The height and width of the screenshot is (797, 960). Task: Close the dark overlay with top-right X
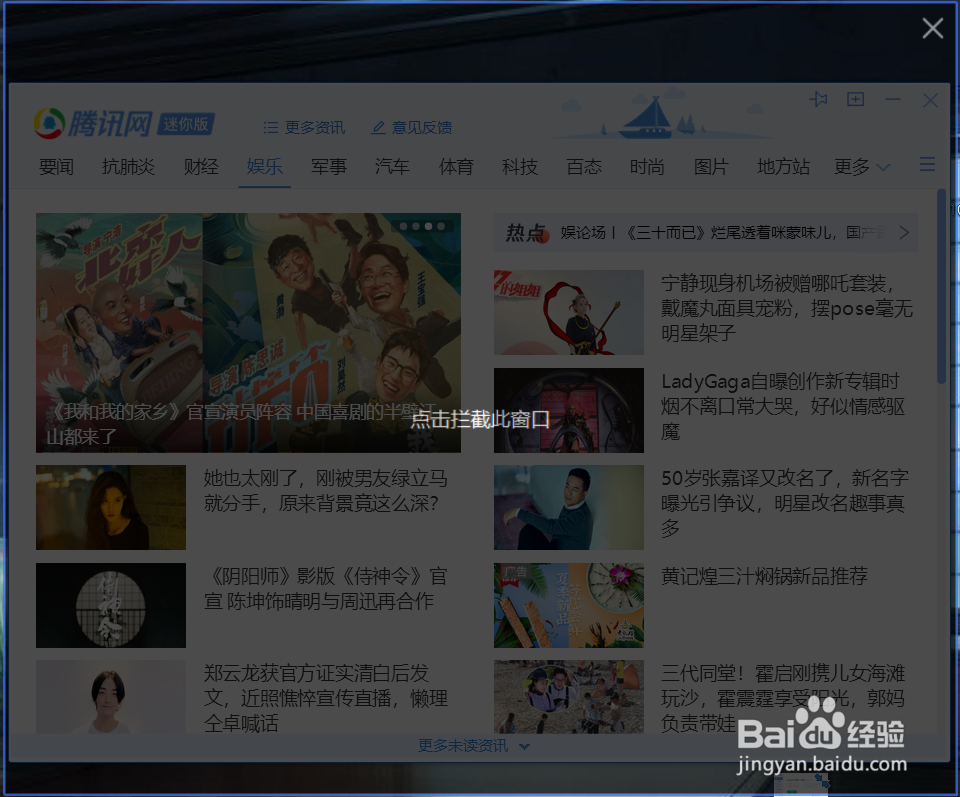[x=932, y=28]
